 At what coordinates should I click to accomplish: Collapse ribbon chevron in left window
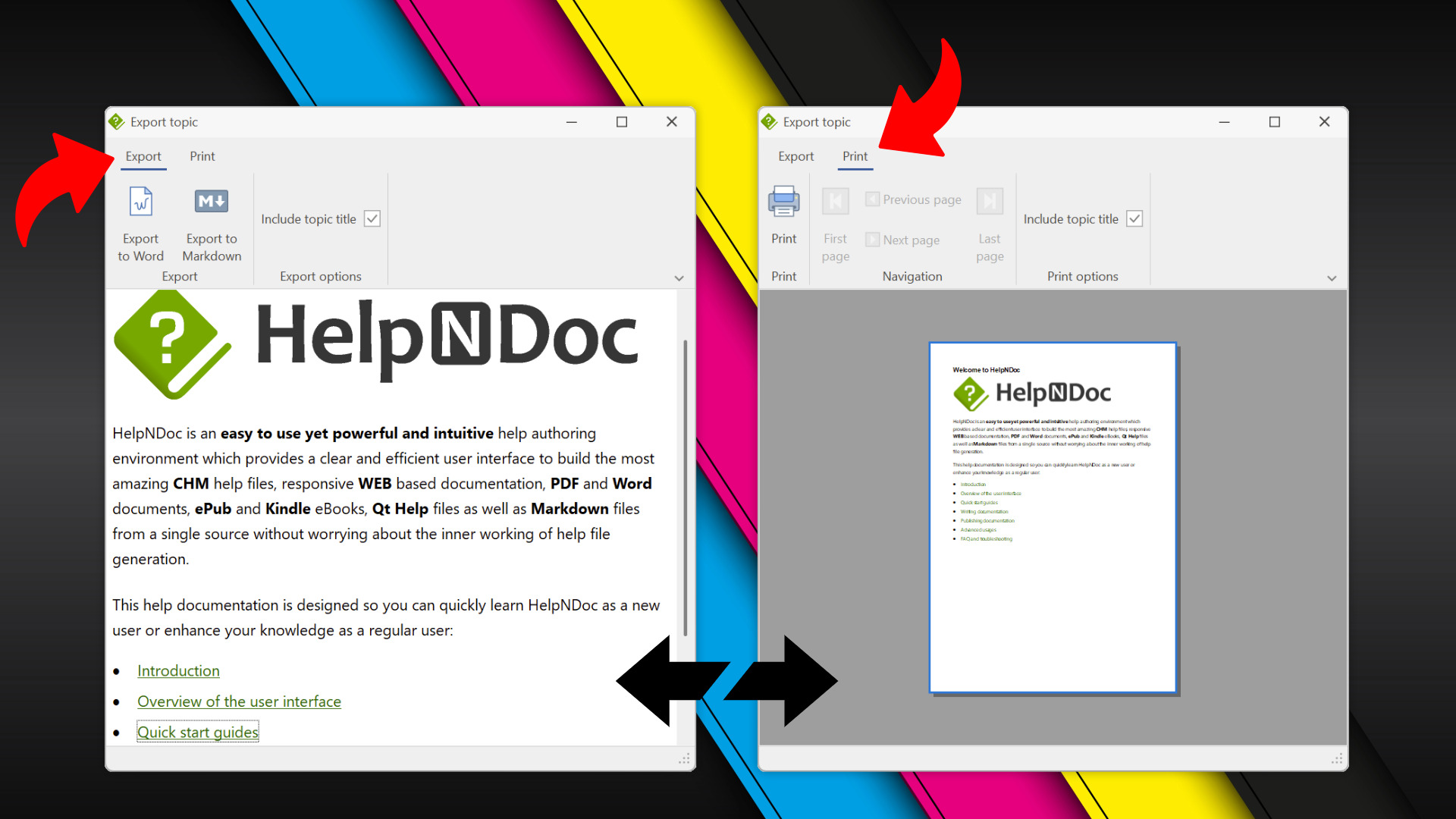coord(679,278)
